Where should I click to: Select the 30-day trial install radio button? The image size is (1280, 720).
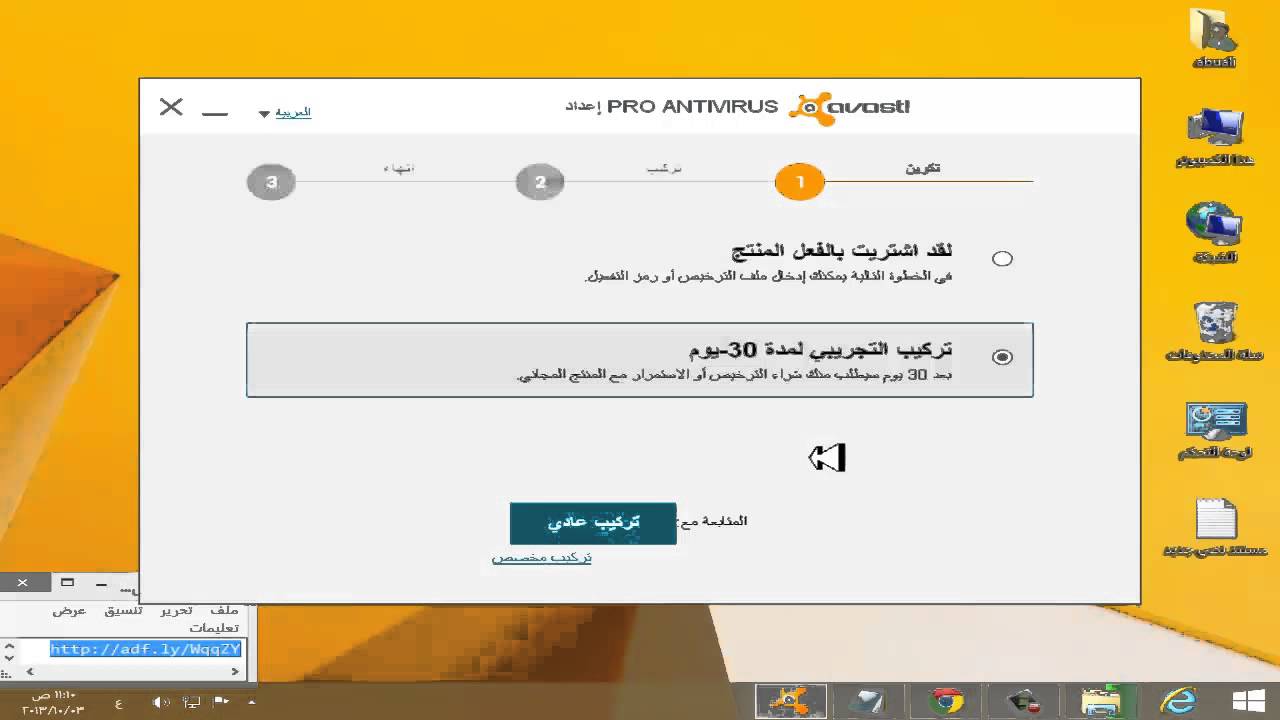(x=1002, y=357)
